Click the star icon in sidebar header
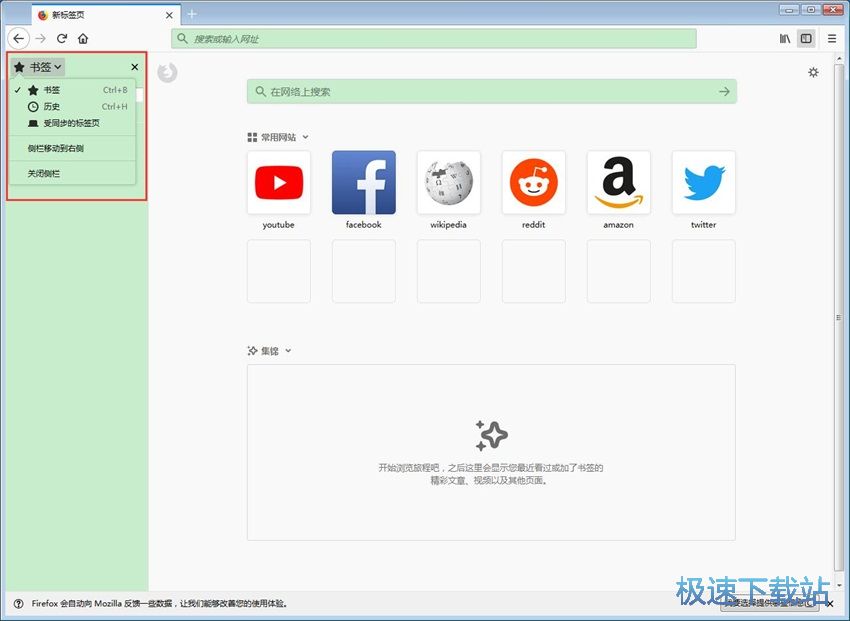 point(20,67)
